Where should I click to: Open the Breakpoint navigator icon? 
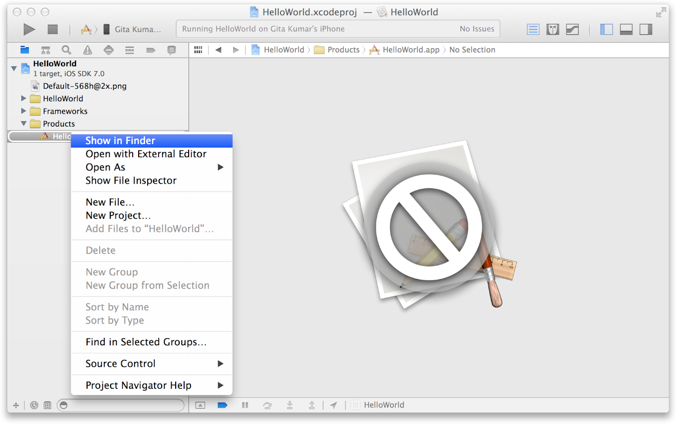pos(150,50)
